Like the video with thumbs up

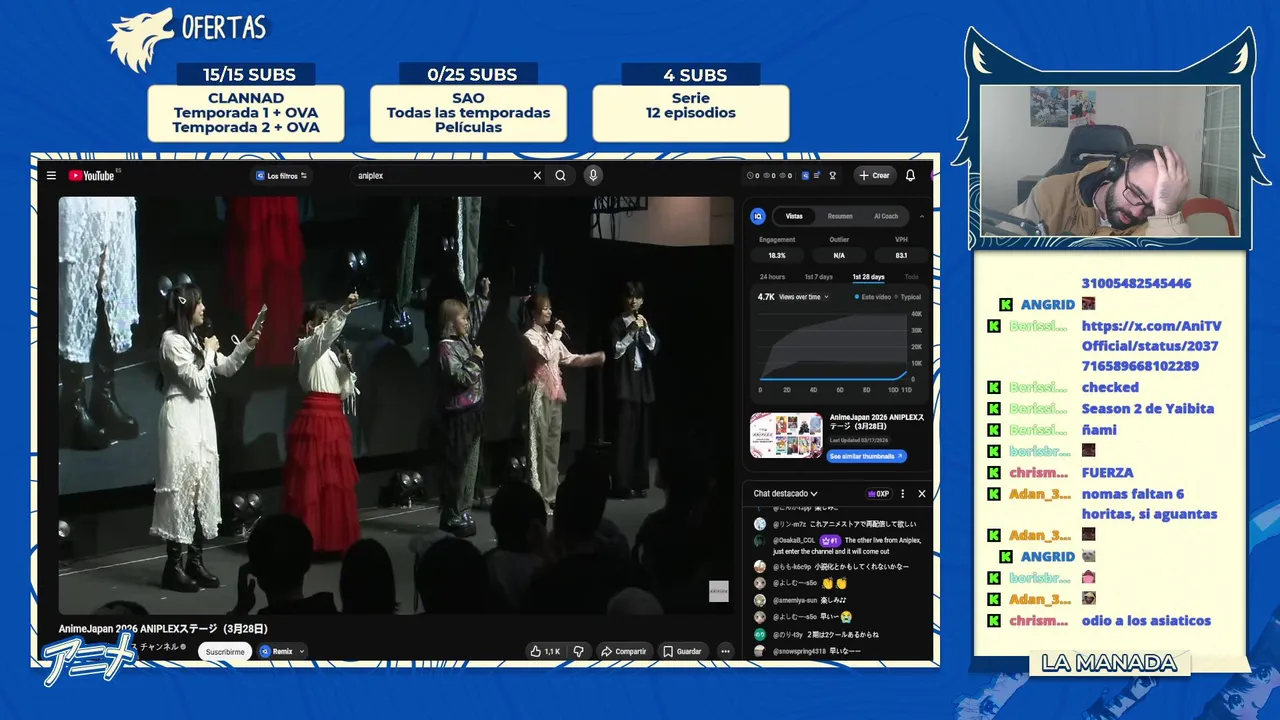[x=545, y=651]
